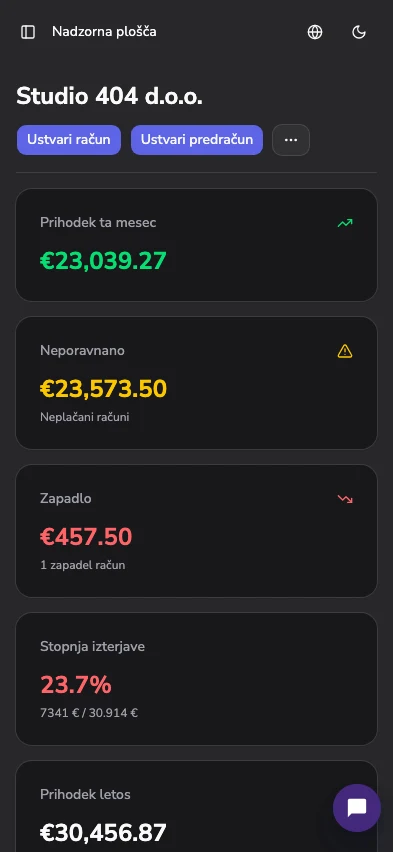
Task: Select the Prihodek ta mesec card
Action: pos(196,245)
